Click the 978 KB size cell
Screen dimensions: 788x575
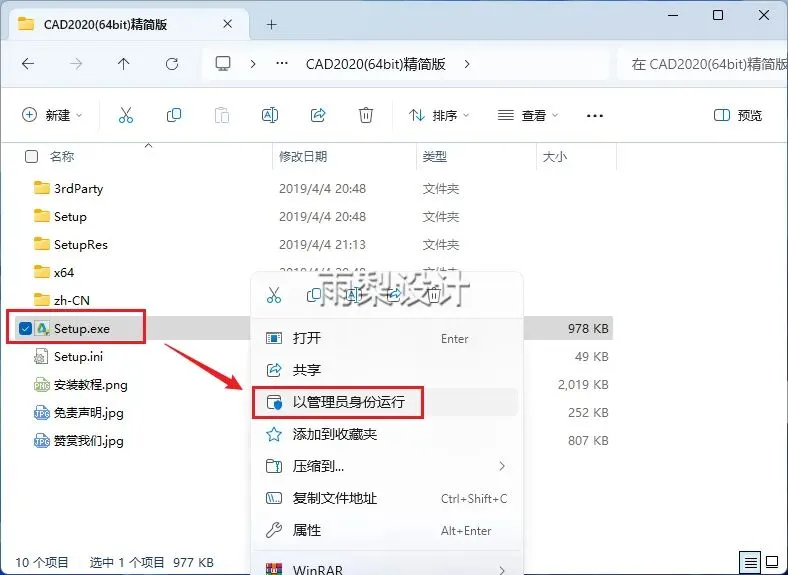click(588, 328)
